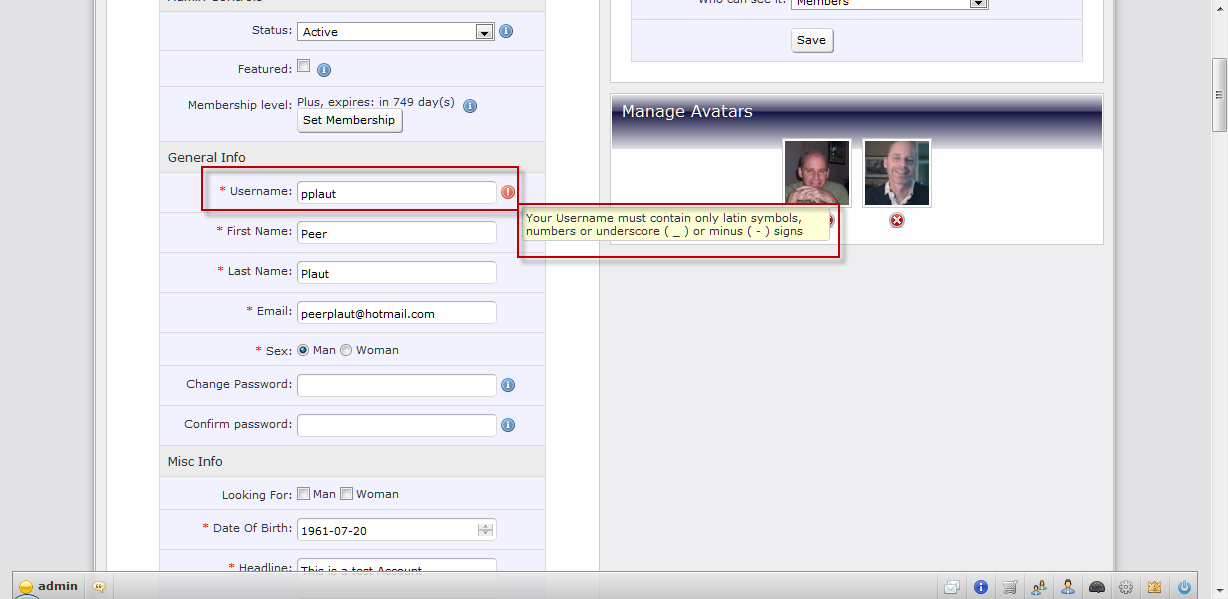1228x599 pixels.
Task: Open the shopping cart icon in bottom bar
Action: point(1010,587)
